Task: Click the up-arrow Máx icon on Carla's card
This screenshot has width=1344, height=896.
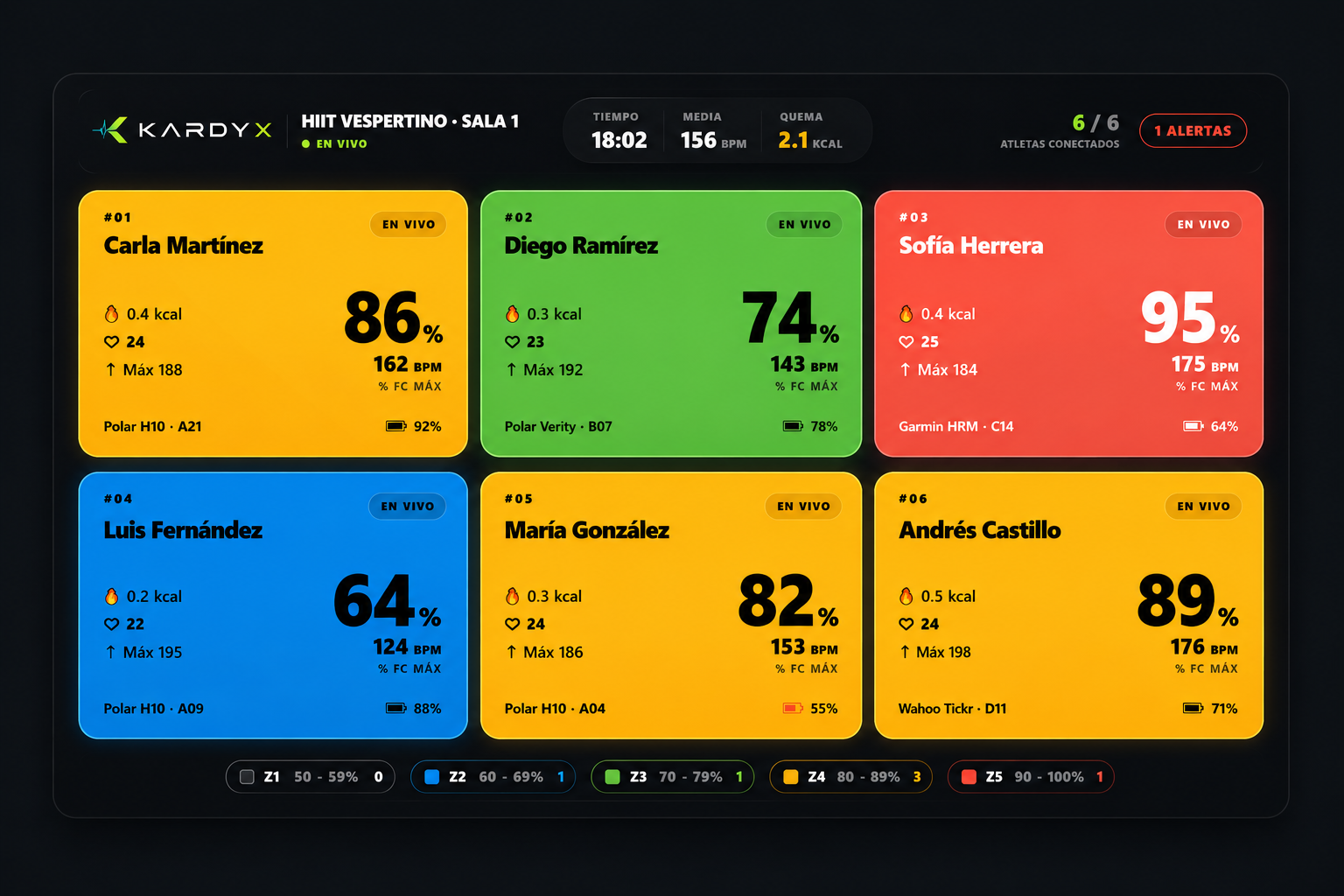Action: tap(110, 369)
